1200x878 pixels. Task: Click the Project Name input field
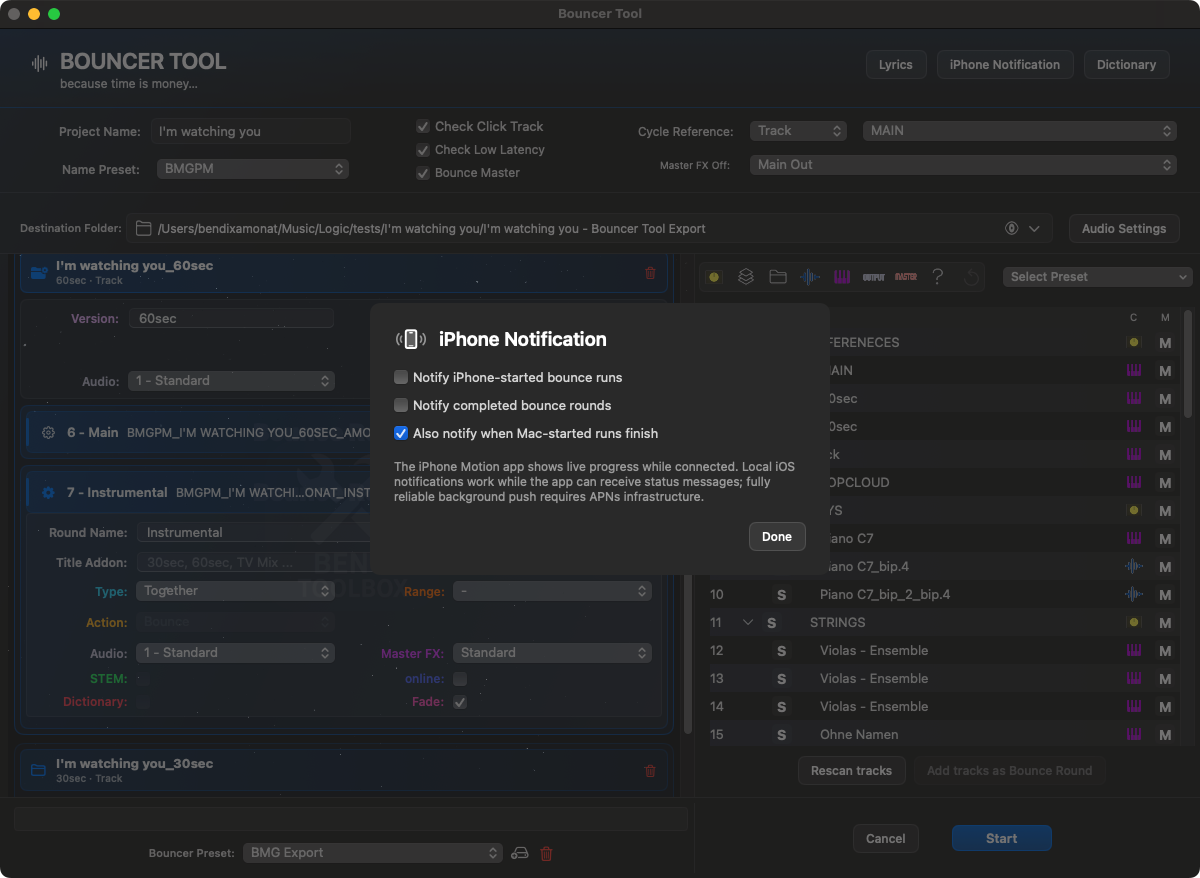(x=251, y=131)
